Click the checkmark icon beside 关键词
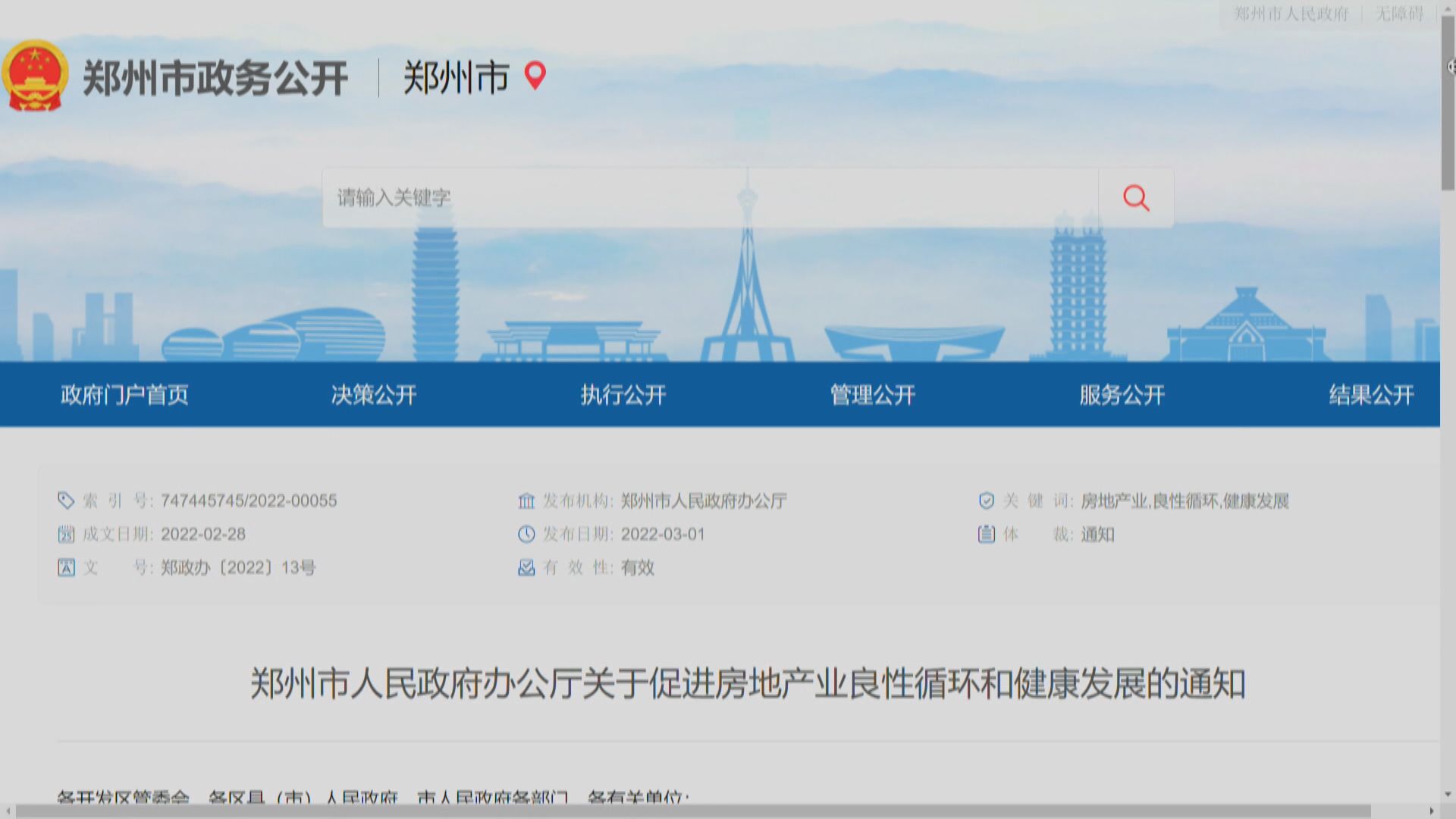The image size is (1456, 819). (985, 500)
